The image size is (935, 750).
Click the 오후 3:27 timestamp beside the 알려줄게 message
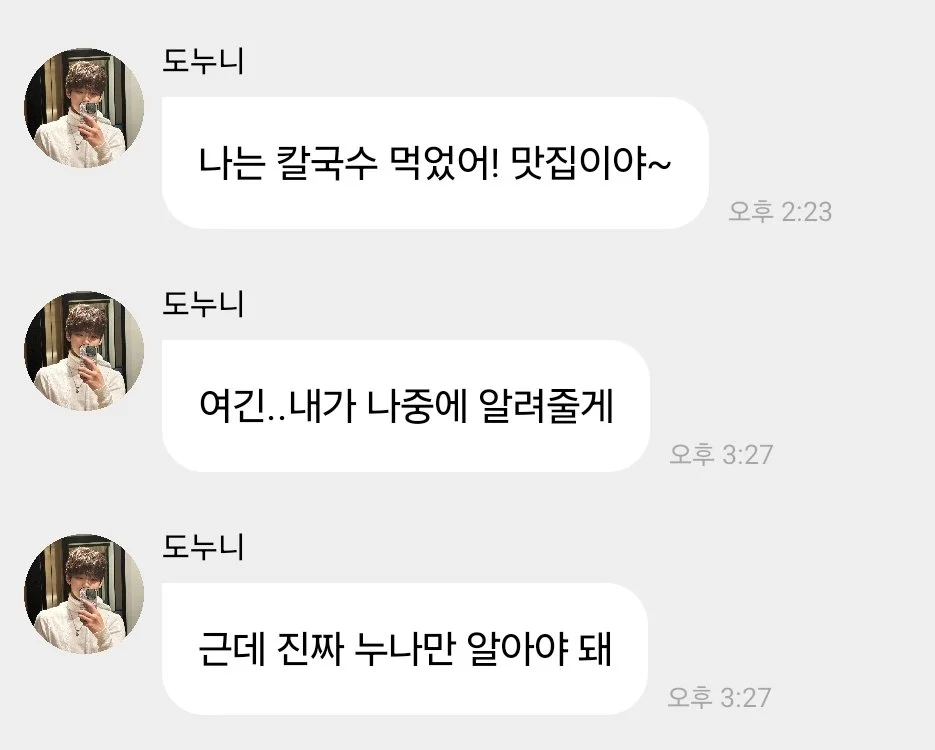click(x=721, y=454)
